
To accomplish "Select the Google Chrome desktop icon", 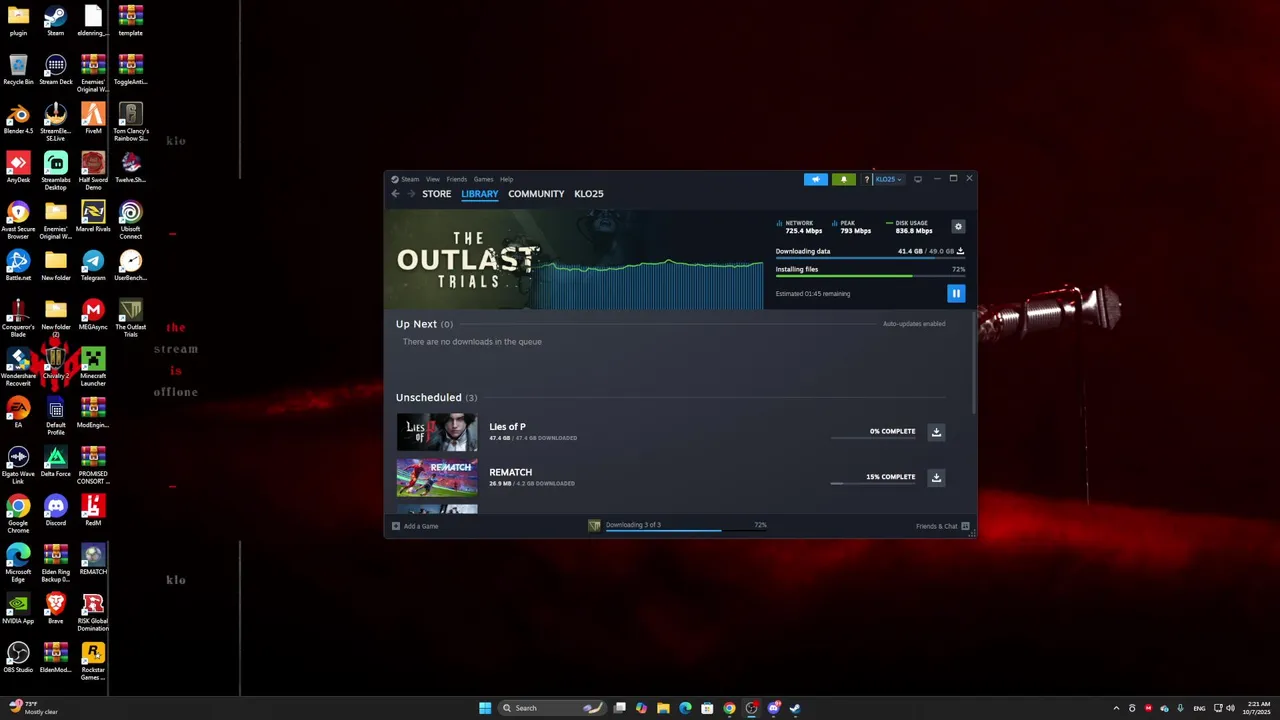I will (x=18, y=514).
